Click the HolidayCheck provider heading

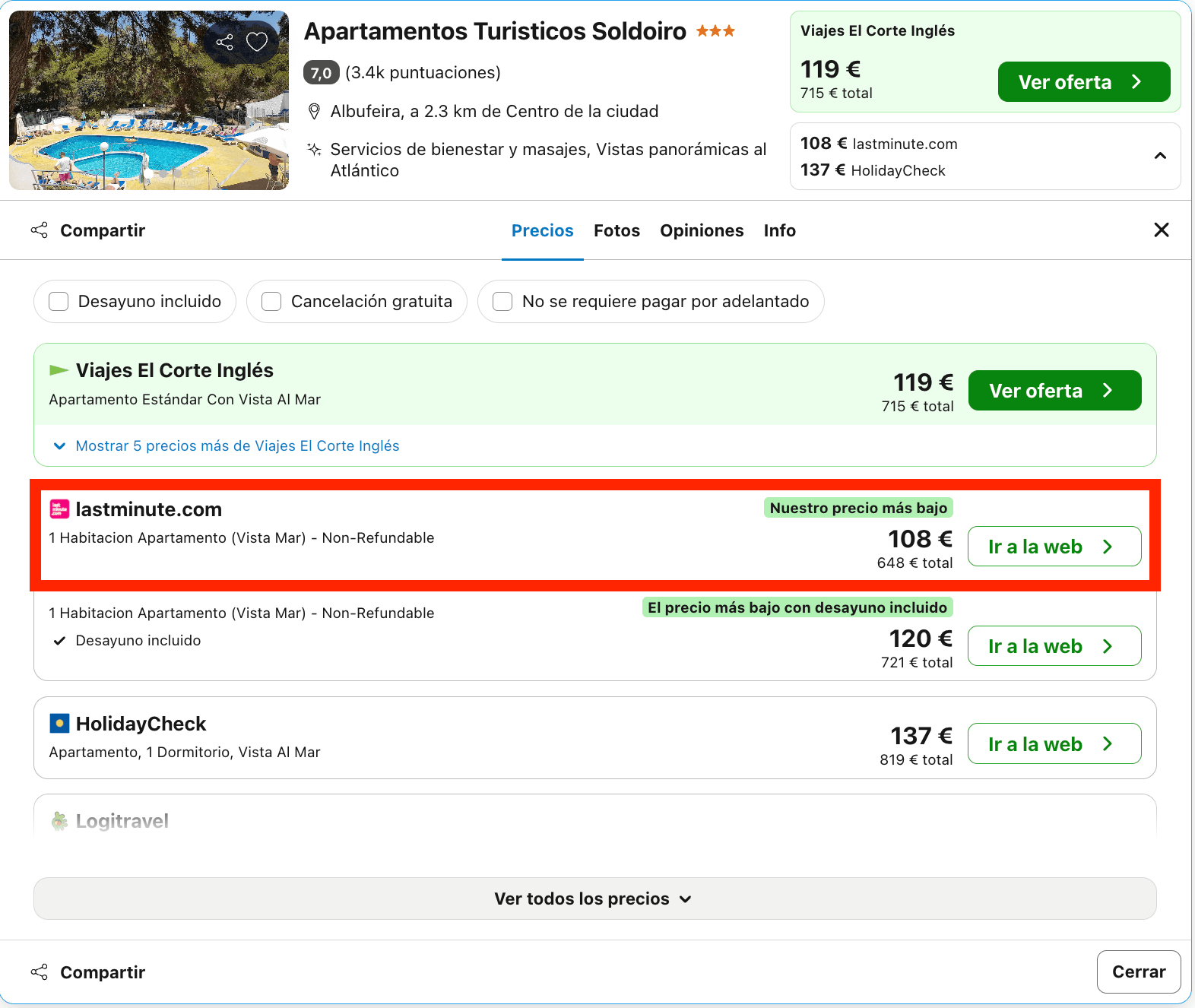click(x=141, y=724)
